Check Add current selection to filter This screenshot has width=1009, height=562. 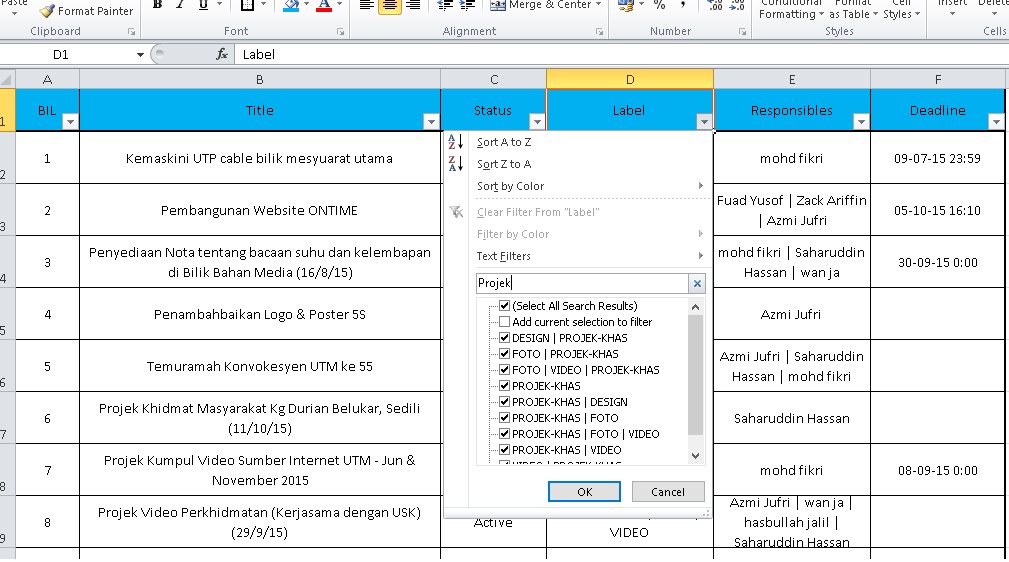click(x=504, y=322)
